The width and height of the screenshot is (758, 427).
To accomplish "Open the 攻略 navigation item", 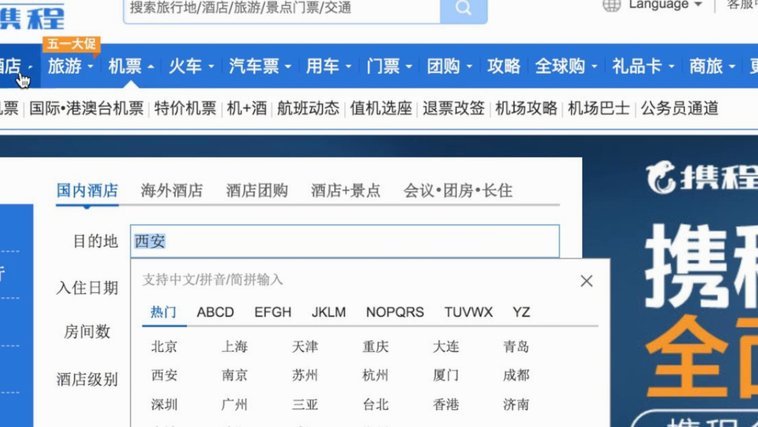I will [x=504, y=66].
